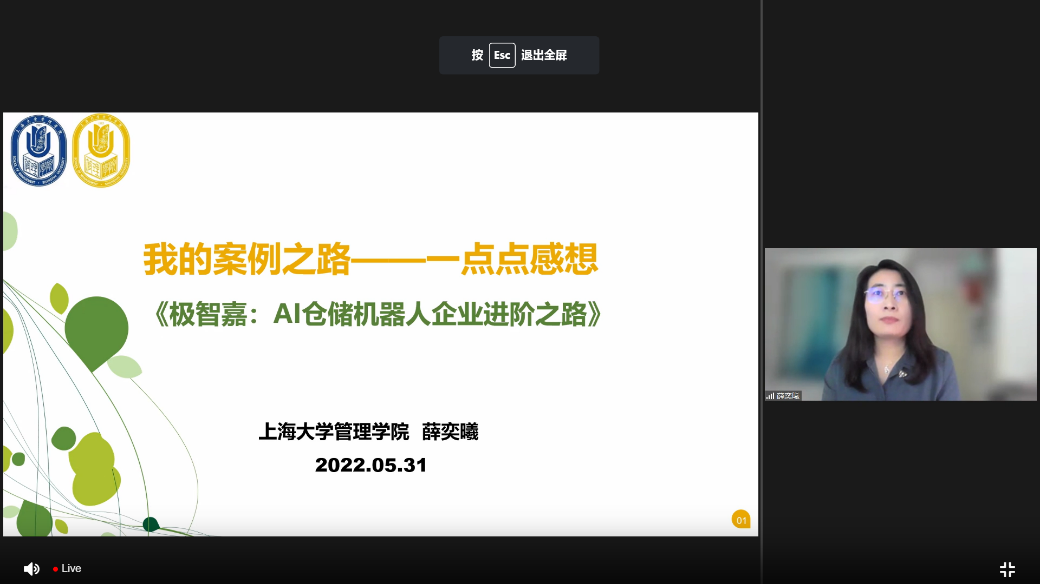The width and height of the screenshot is (1040, 584).
Task: Click the 上海大学管理学院 author text
Action: tap(334, 432)
